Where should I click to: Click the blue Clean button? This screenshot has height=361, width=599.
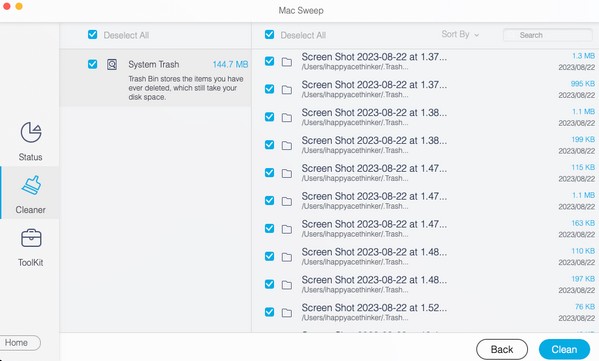click(564, 349)
